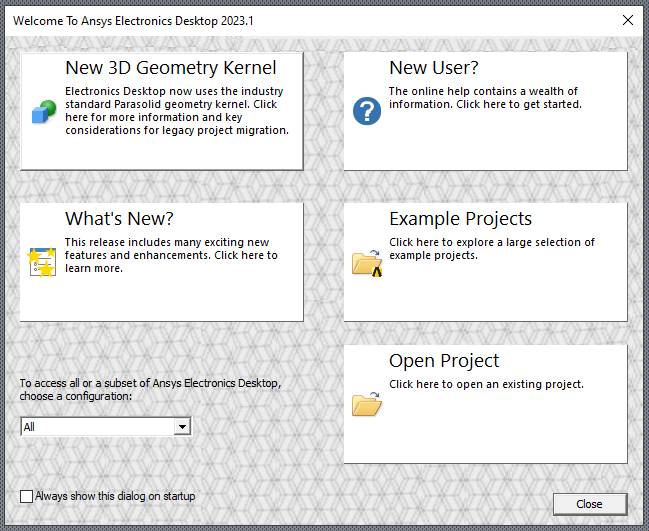Click the blue question mark help icon
This screenshot has width=649, height=531.
pos(367,111)
